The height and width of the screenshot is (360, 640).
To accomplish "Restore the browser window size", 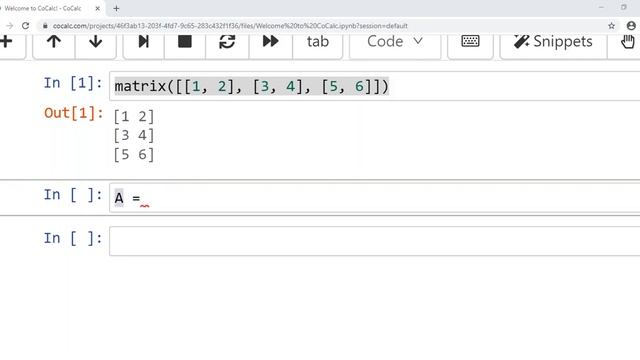I will (x=624, y=7).
